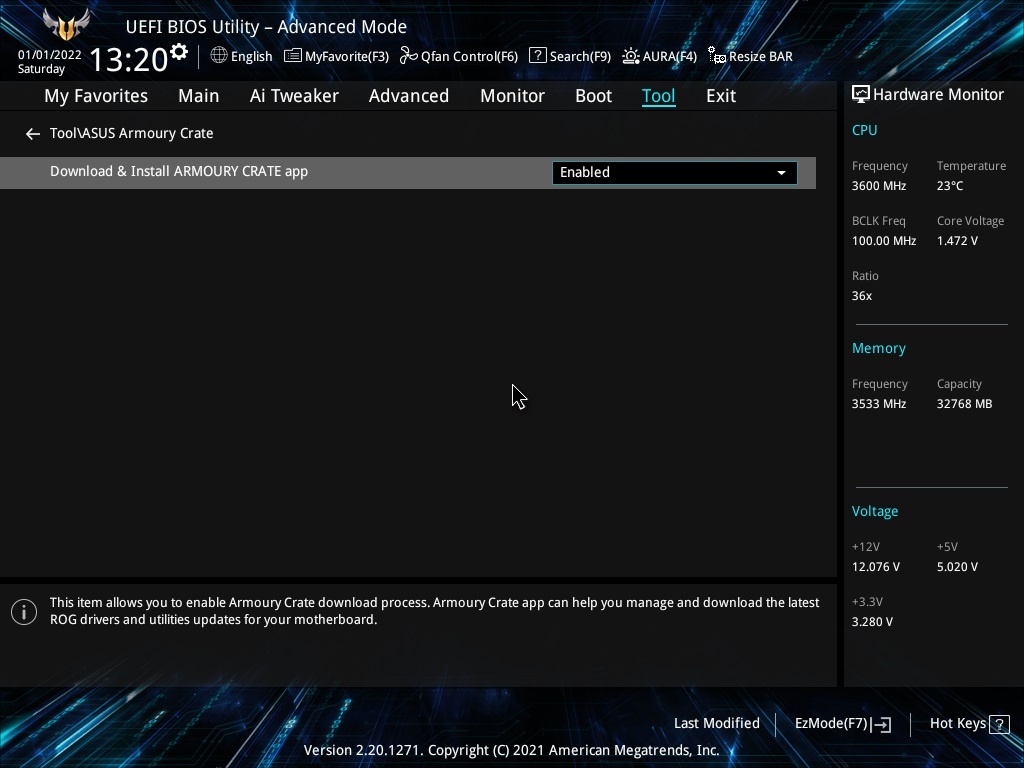Click Last Modified
The height and width of the screenshot is (768, 1024).
(716, 724)
